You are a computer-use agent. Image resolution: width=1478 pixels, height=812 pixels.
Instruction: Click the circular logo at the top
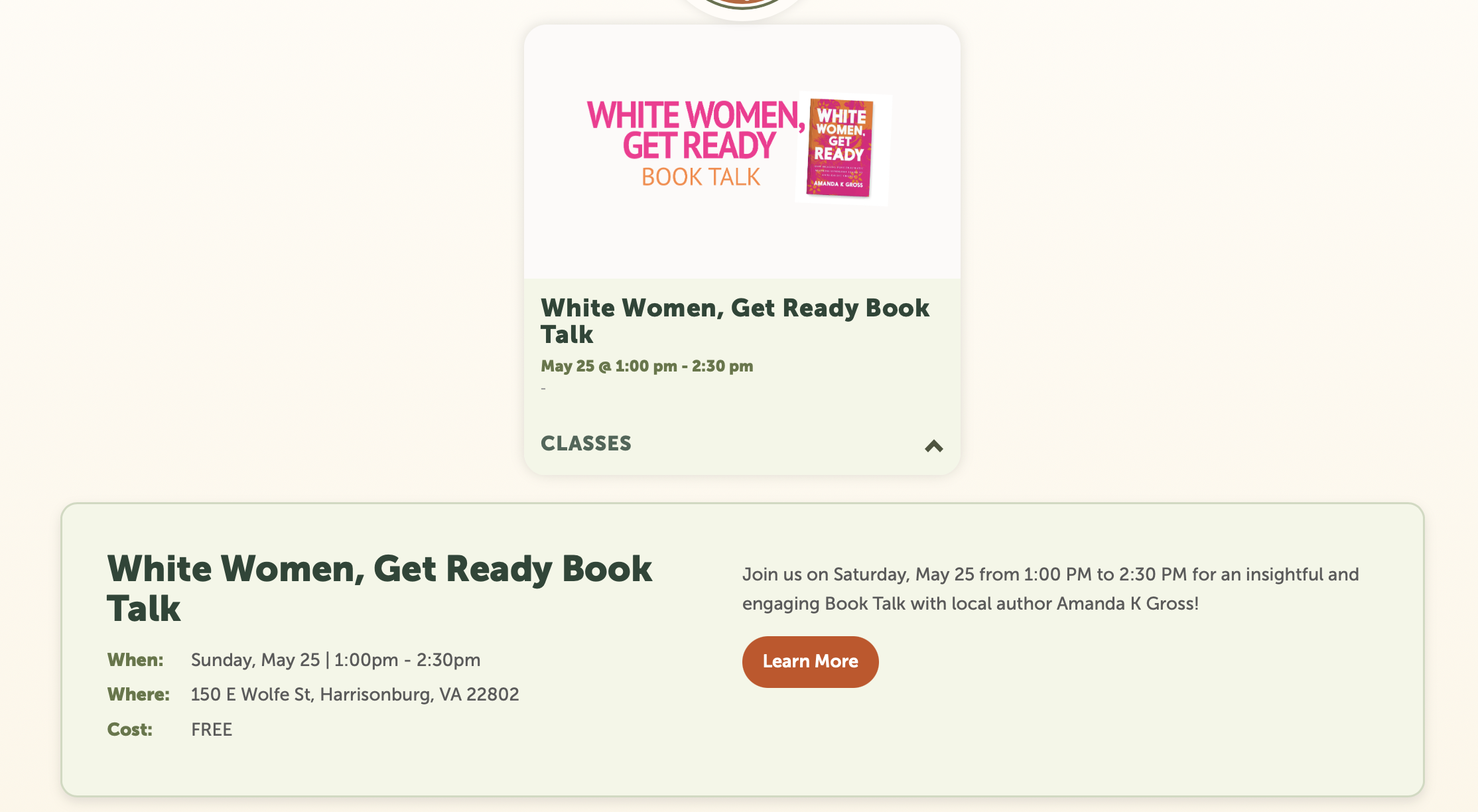click(742, 7)
